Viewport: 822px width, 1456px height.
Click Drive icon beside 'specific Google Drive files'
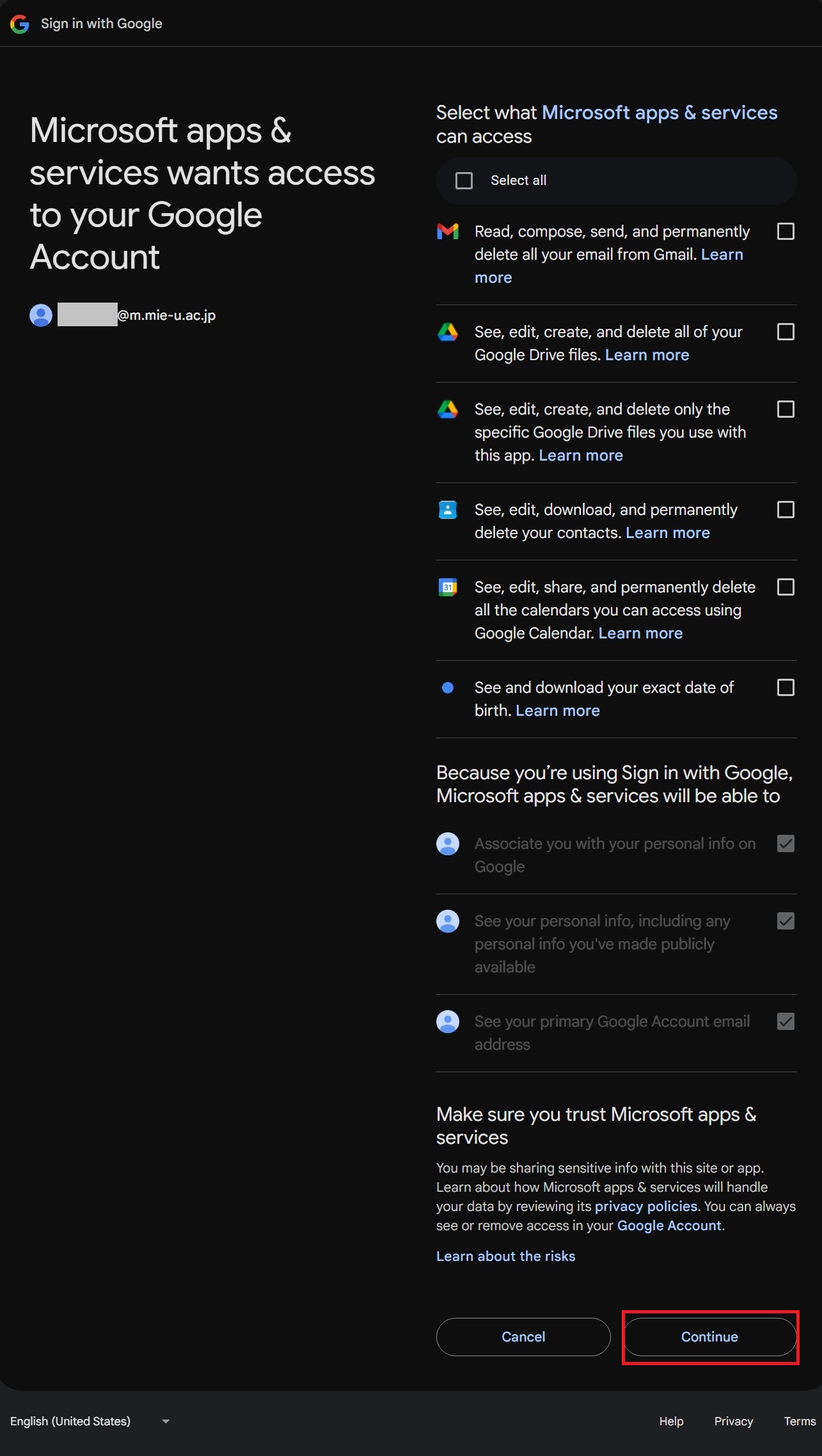pos(448,409)
